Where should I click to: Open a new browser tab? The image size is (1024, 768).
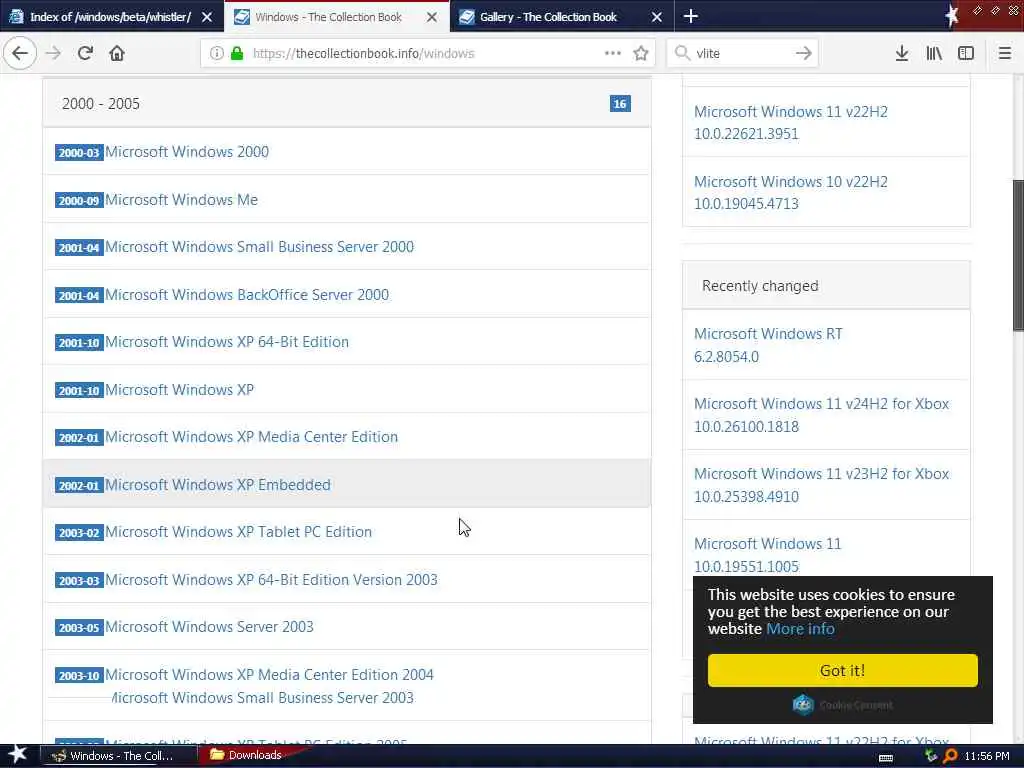(x=691, y=16)
